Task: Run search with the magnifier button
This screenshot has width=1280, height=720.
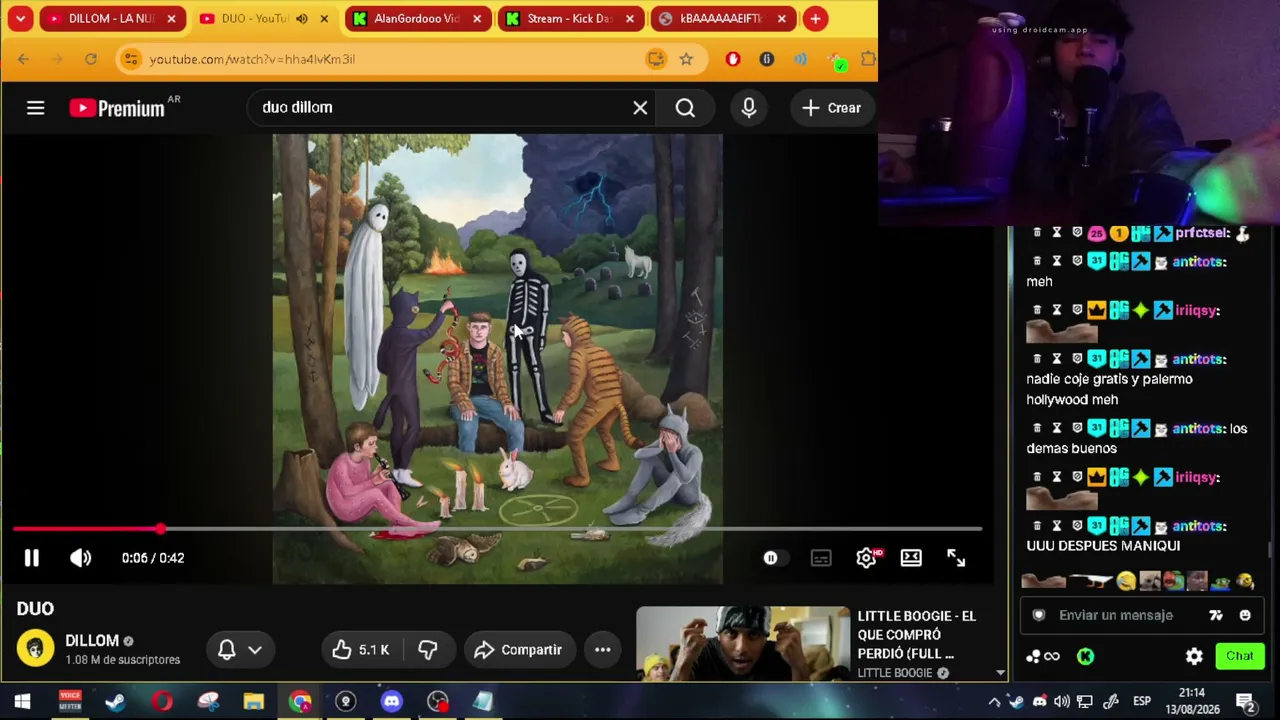Action: tap(685, 108)
